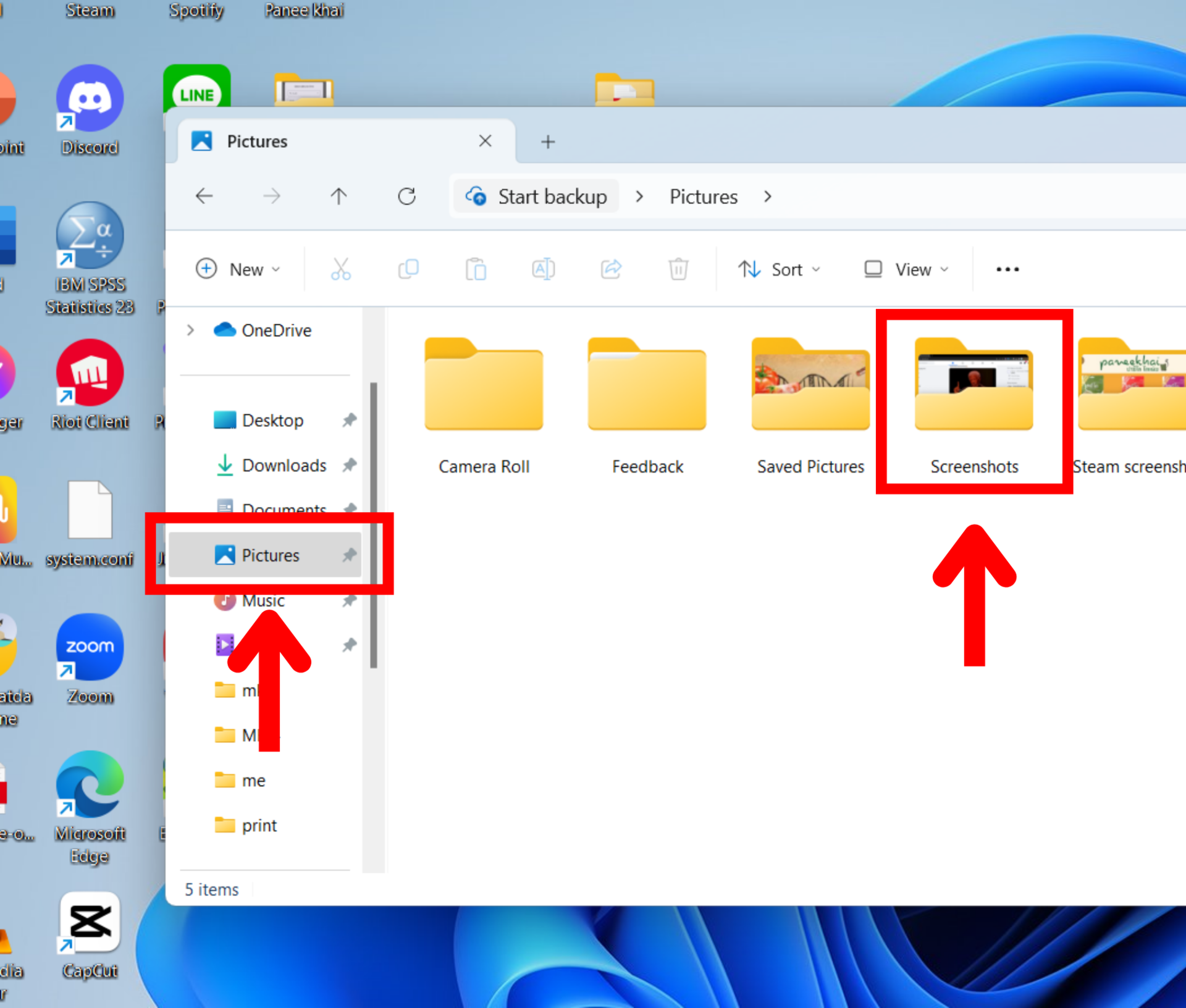Click the Rename icon in toolbar
This screenshot has height=1008, width=1186.
543,269
